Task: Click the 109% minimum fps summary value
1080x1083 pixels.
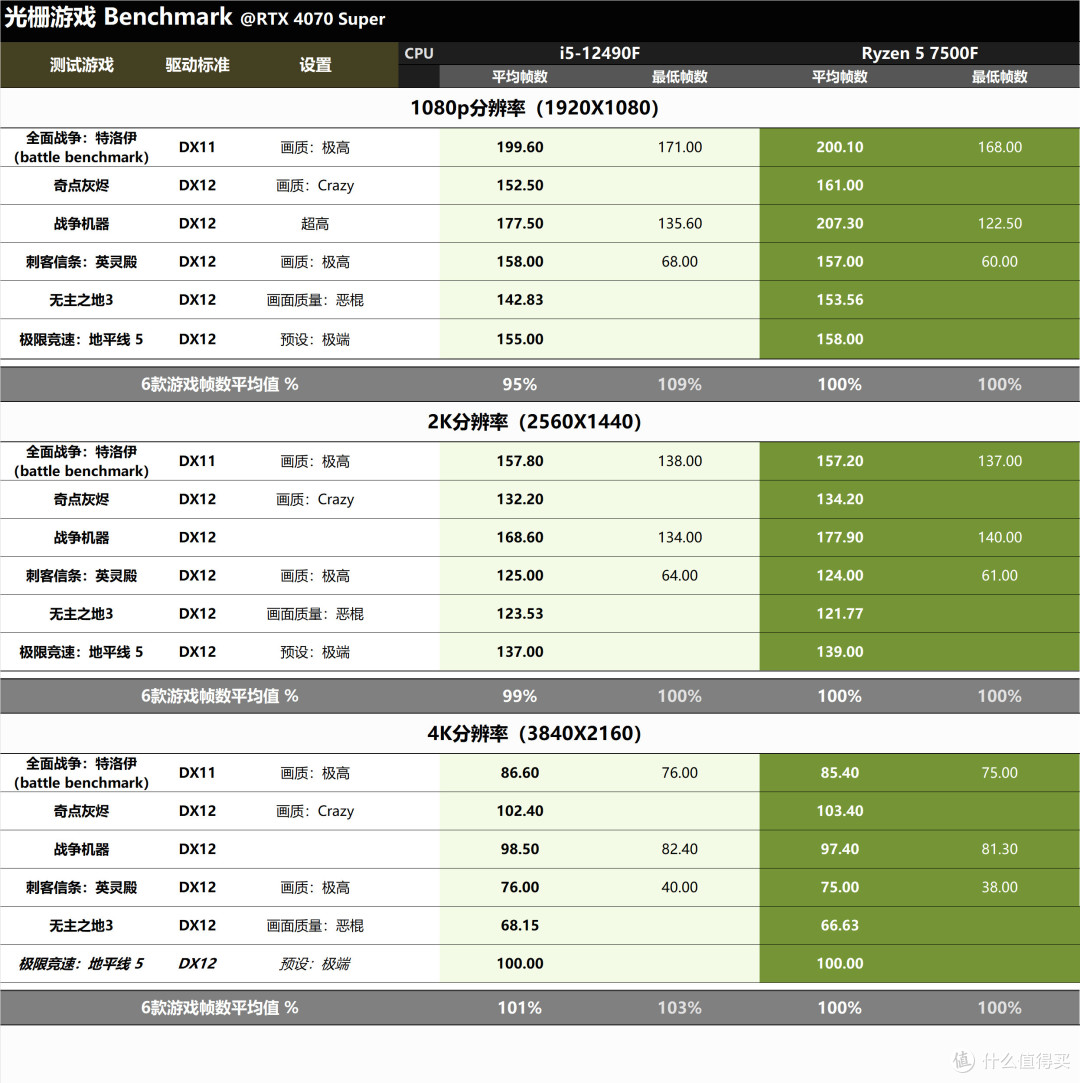Action: 679,384
